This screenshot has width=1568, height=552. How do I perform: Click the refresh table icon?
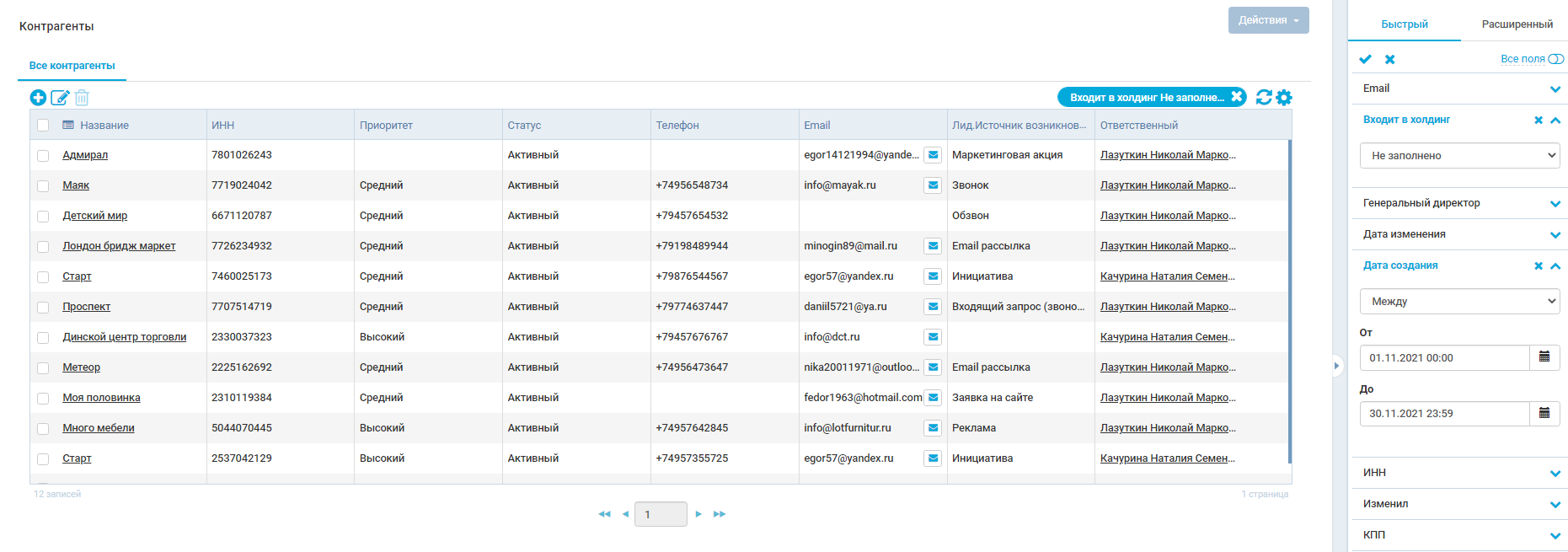coord(1263,98)
